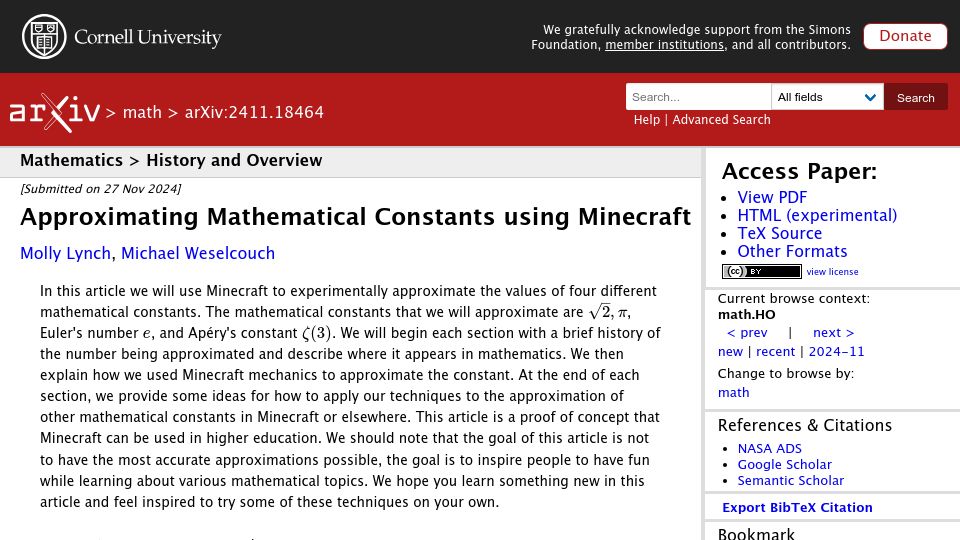Click the arXiv:2411.18464 identifier link
Screen dimensions: 960x540
point(254,113)
